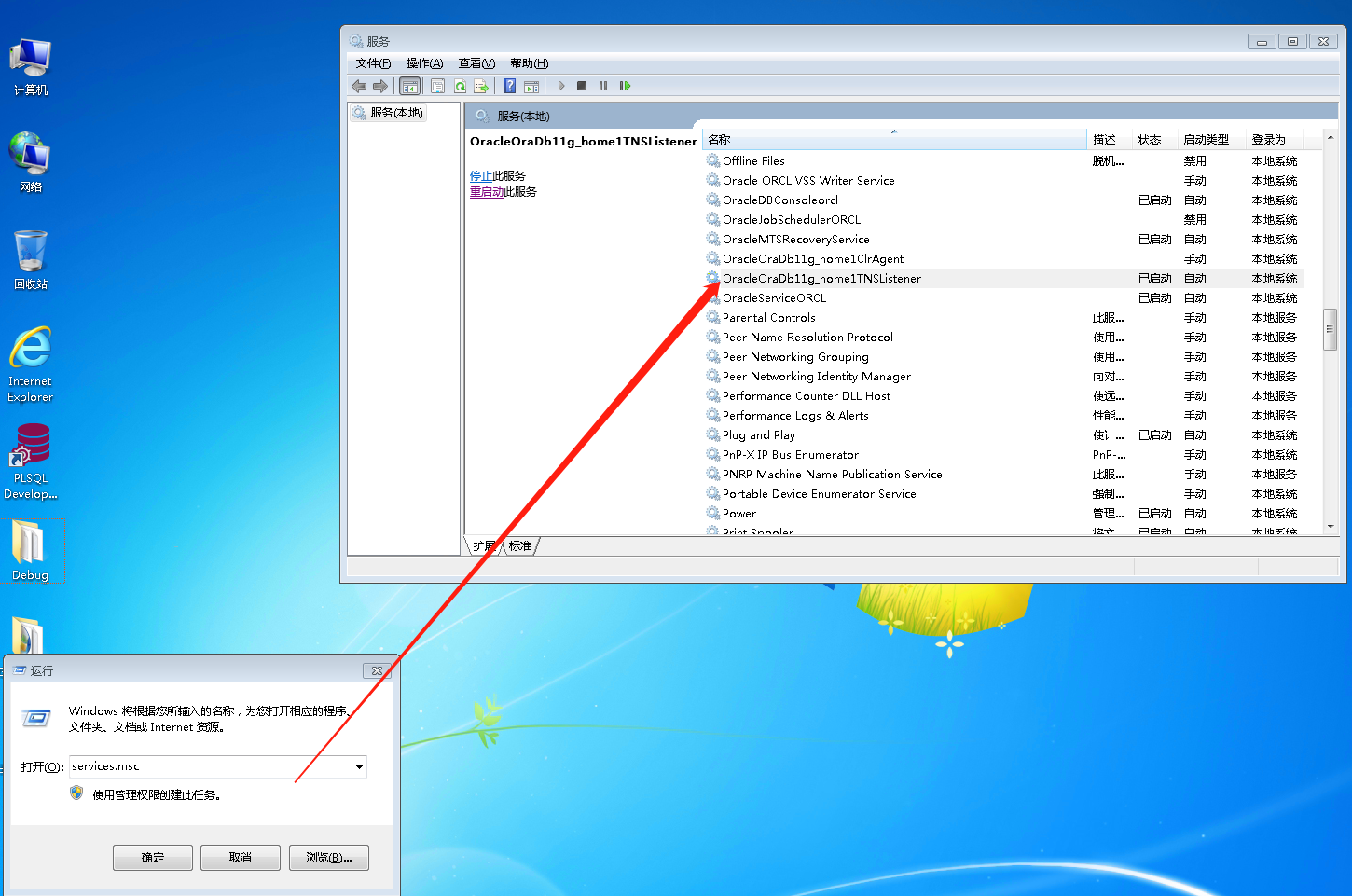This screenshot has height=896, width=1352.
Task: Open the 查看(V) menu
Action: pos(476,63)
